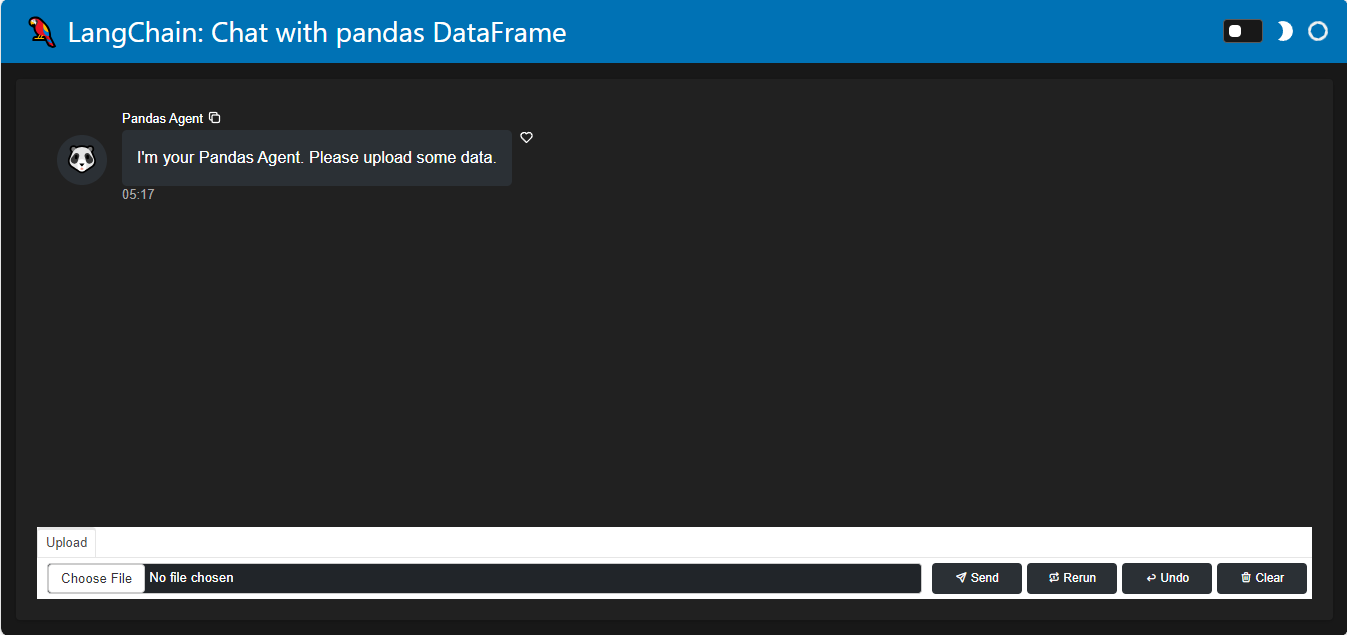This screenshot has width=1347, height=635.
Task: Toggle the heart to like the agent message
Action: [527, 137]
